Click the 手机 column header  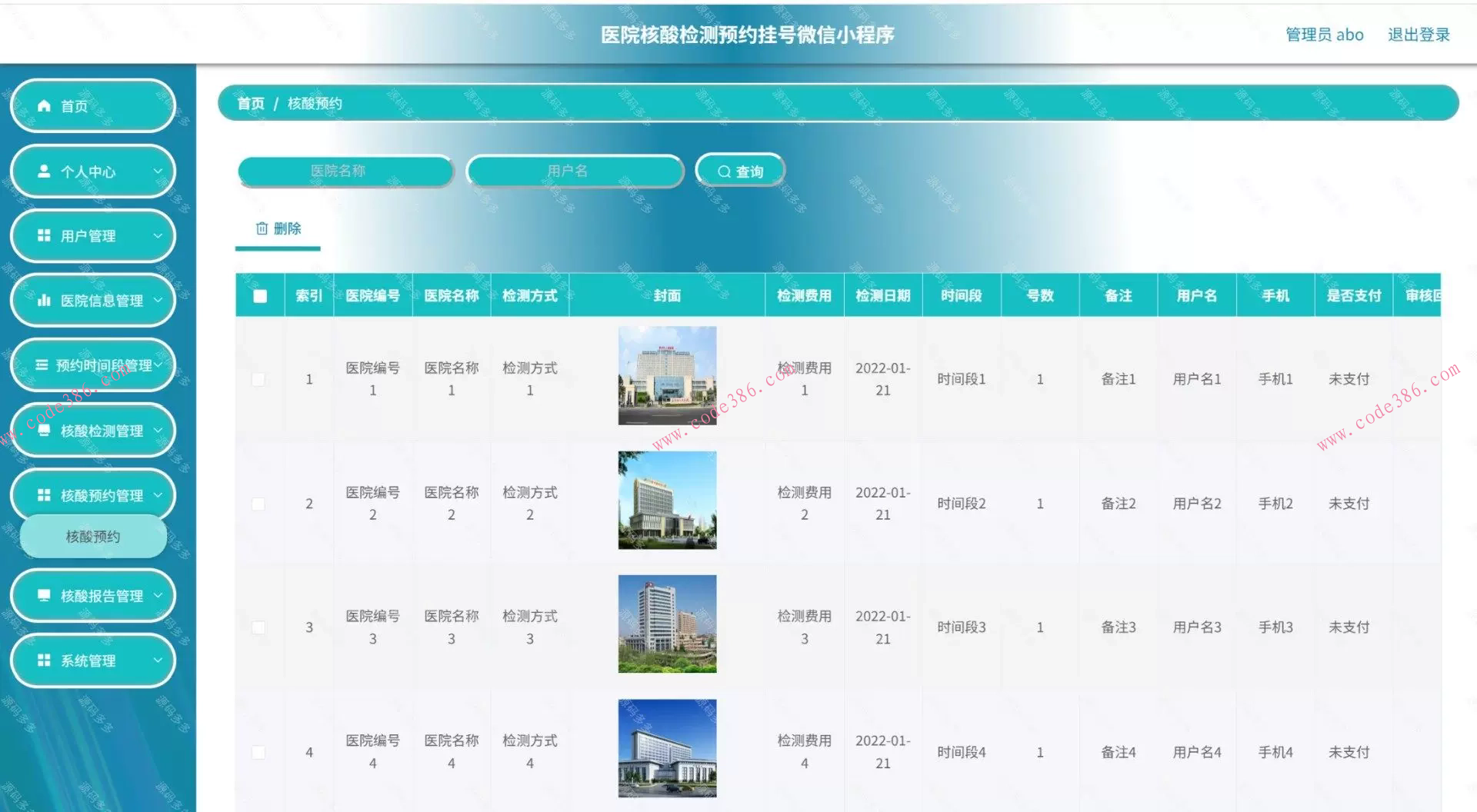[x=1275, y=295]
